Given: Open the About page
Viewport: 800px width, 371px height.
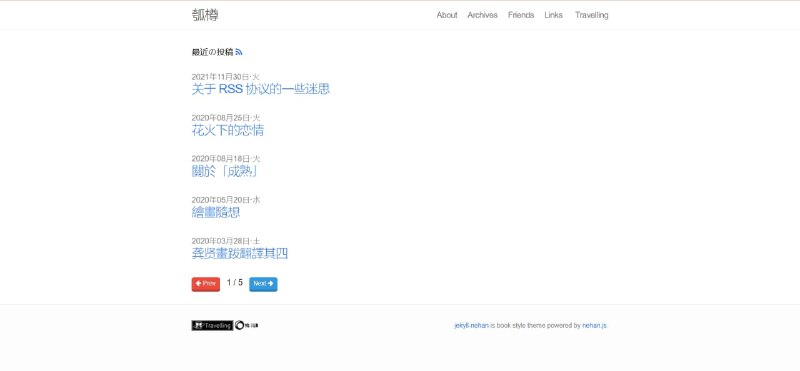Looking at the screenshot, I should [447, 15].
